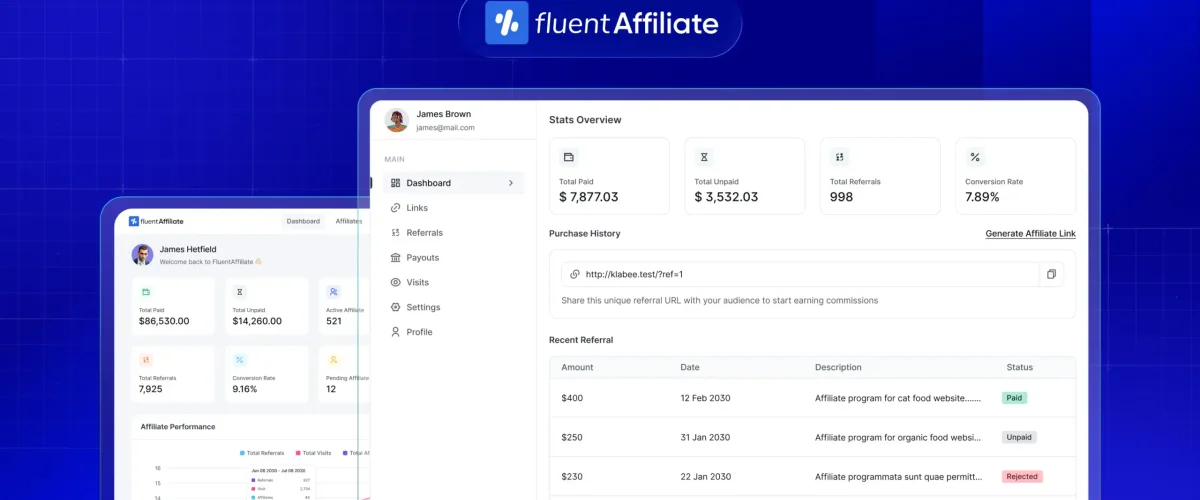This screenshot has height=500, width=1200.
Task: Click the chain-link icon in the referral URL field
Action: (575, 274)
